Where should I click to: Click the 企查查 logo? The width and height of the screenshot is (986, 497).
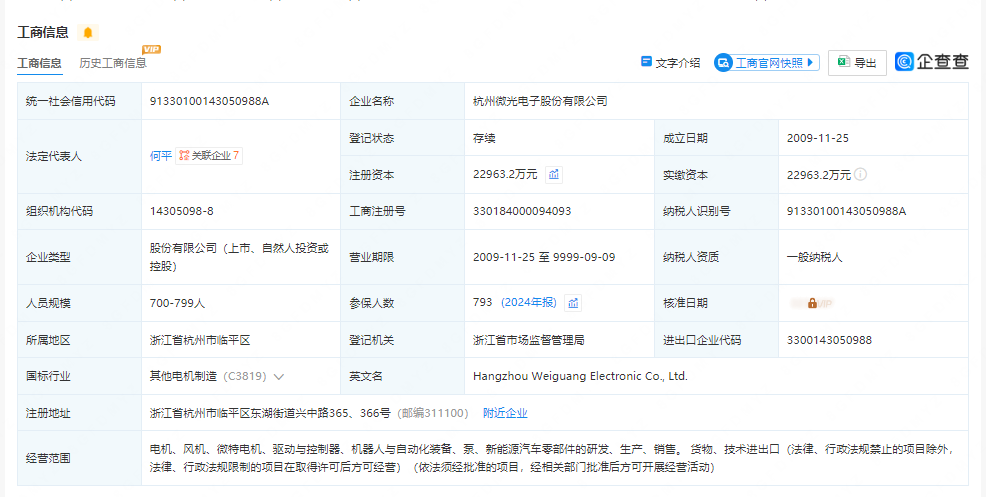point(932,62)
